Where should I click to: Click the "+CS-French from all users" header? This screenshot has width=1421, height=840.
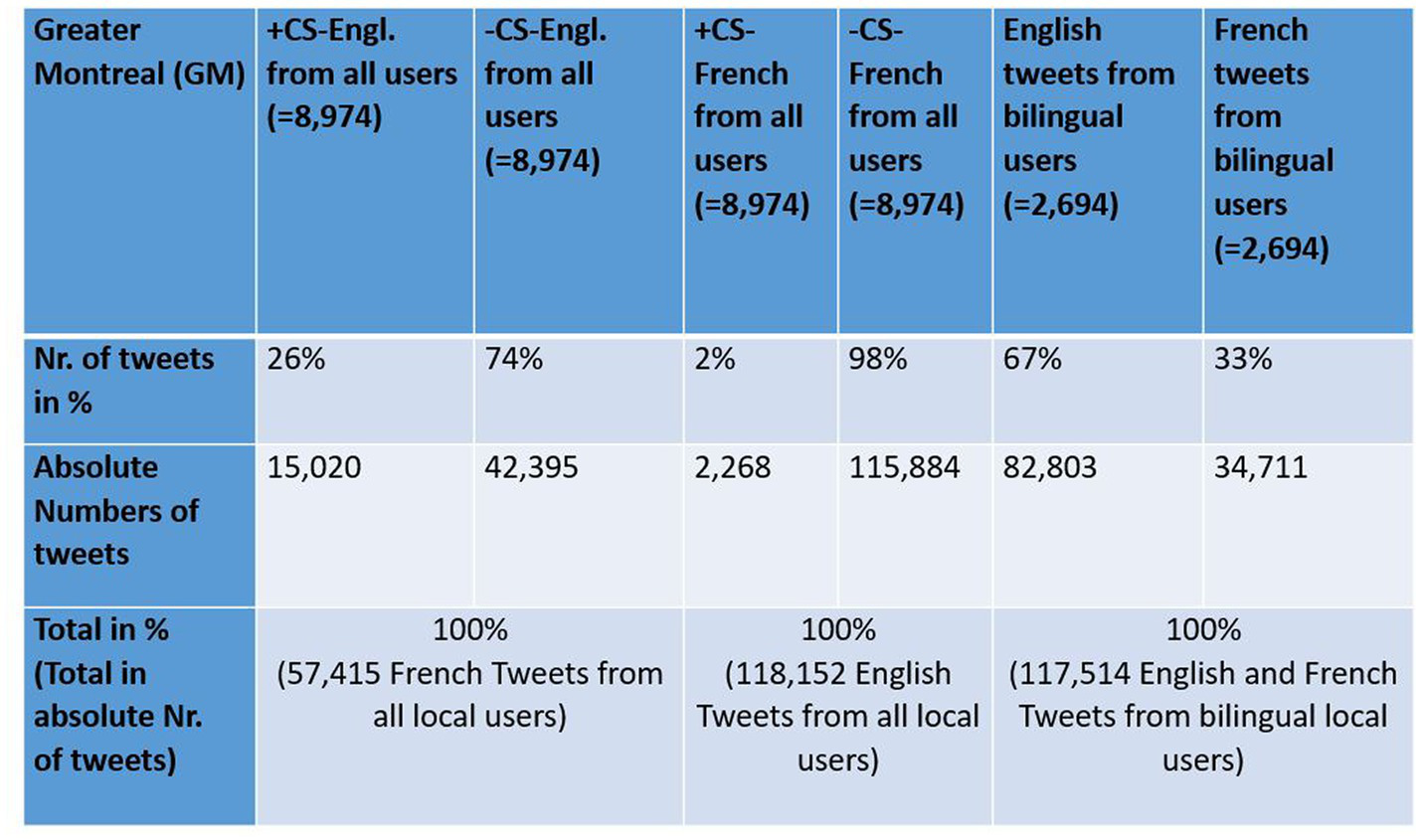coord(751,117)
